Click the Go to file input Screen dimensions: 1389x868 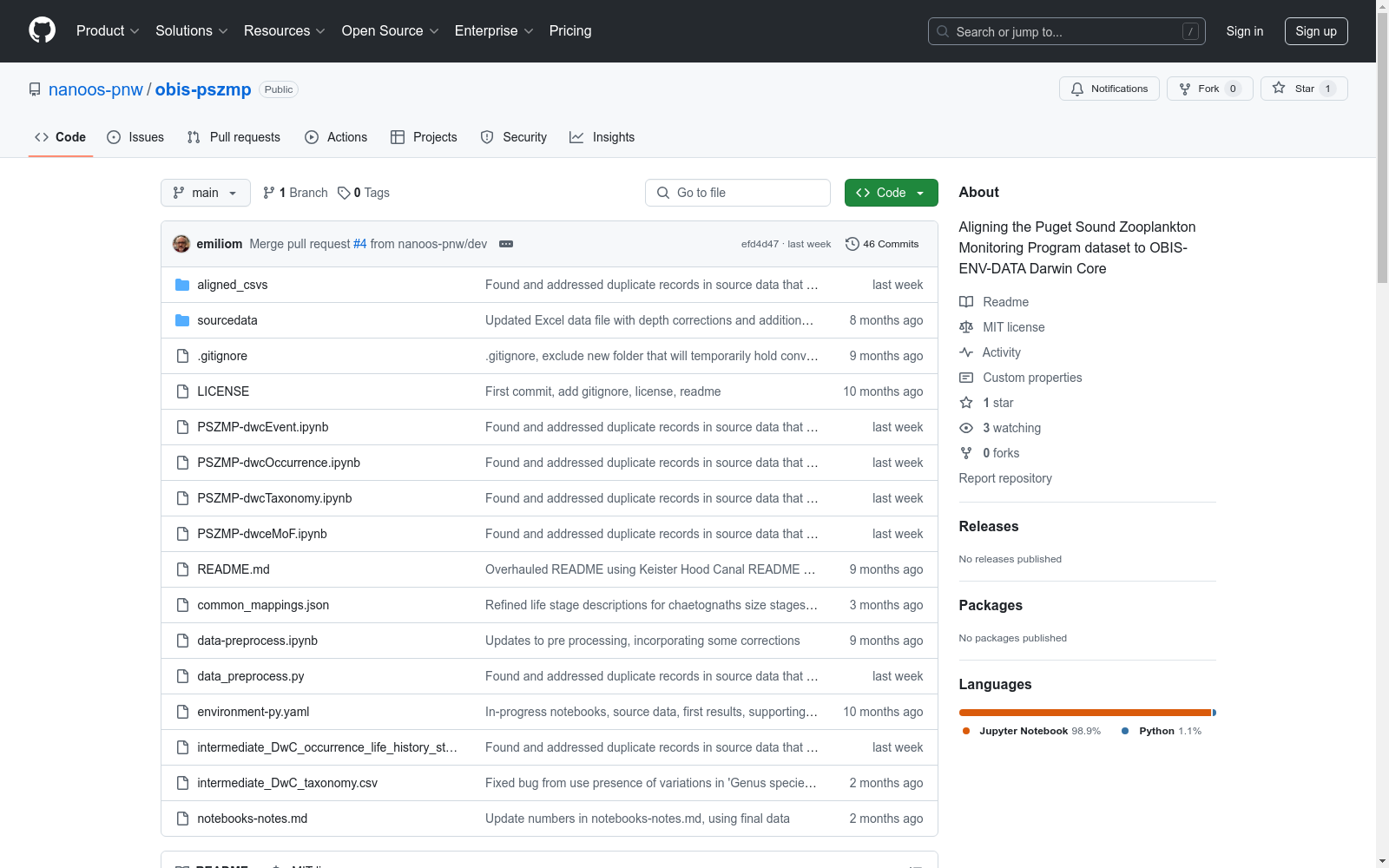[x=738, y=193]
